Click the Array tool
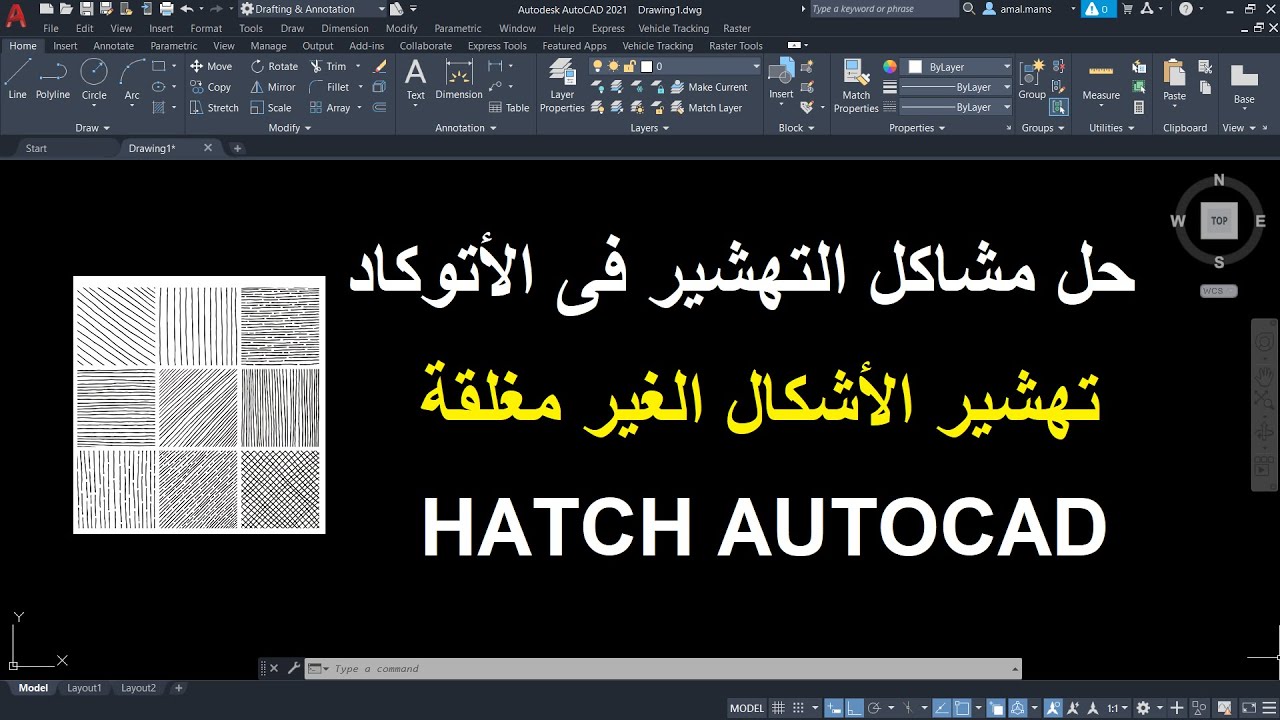 330,108
